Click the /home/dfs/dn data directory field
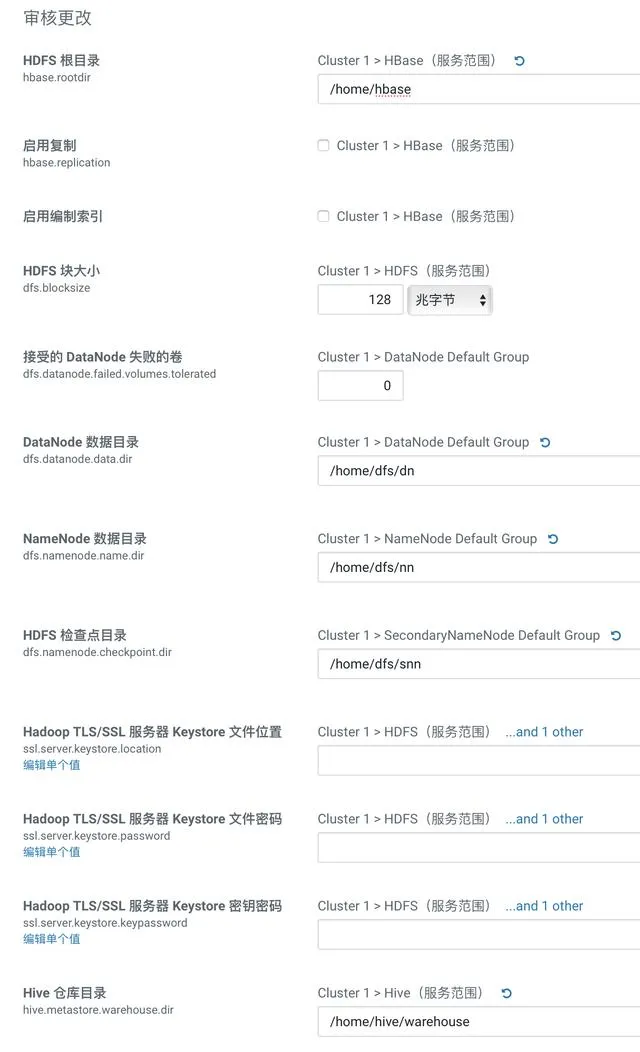This screenshot has width=640, height=1052. click(479, 471)
